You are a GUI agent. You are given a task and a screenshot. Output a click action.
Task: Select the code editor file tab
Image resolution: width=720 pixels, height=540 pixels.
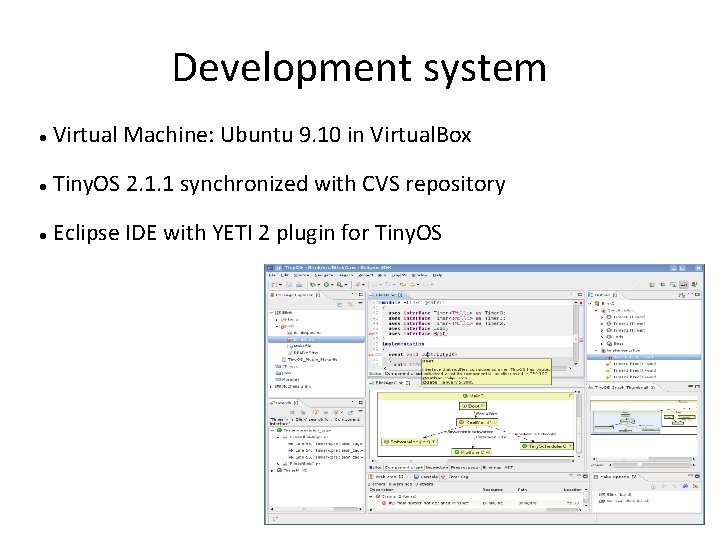387,295
